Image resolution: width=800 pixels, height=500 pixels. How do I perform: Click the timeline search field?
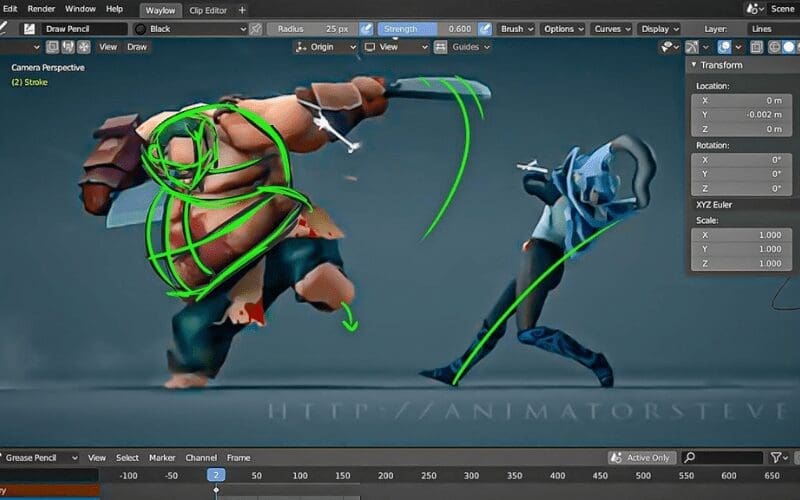pos(722,458)
